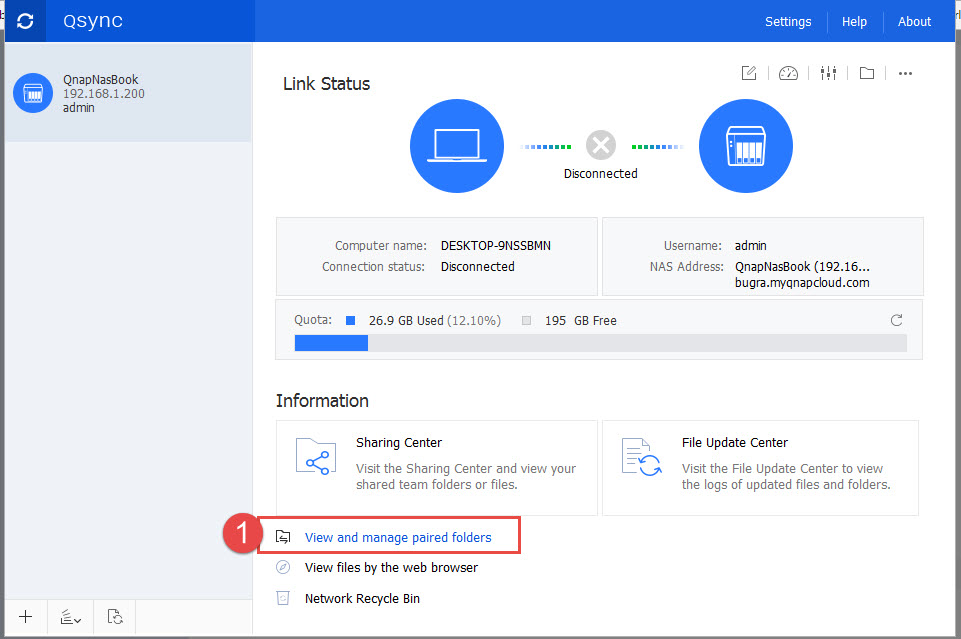This screenshot has width=961, height=639.
Task: Open the sort order dropdown in sidebar footer
Action: 70,617
